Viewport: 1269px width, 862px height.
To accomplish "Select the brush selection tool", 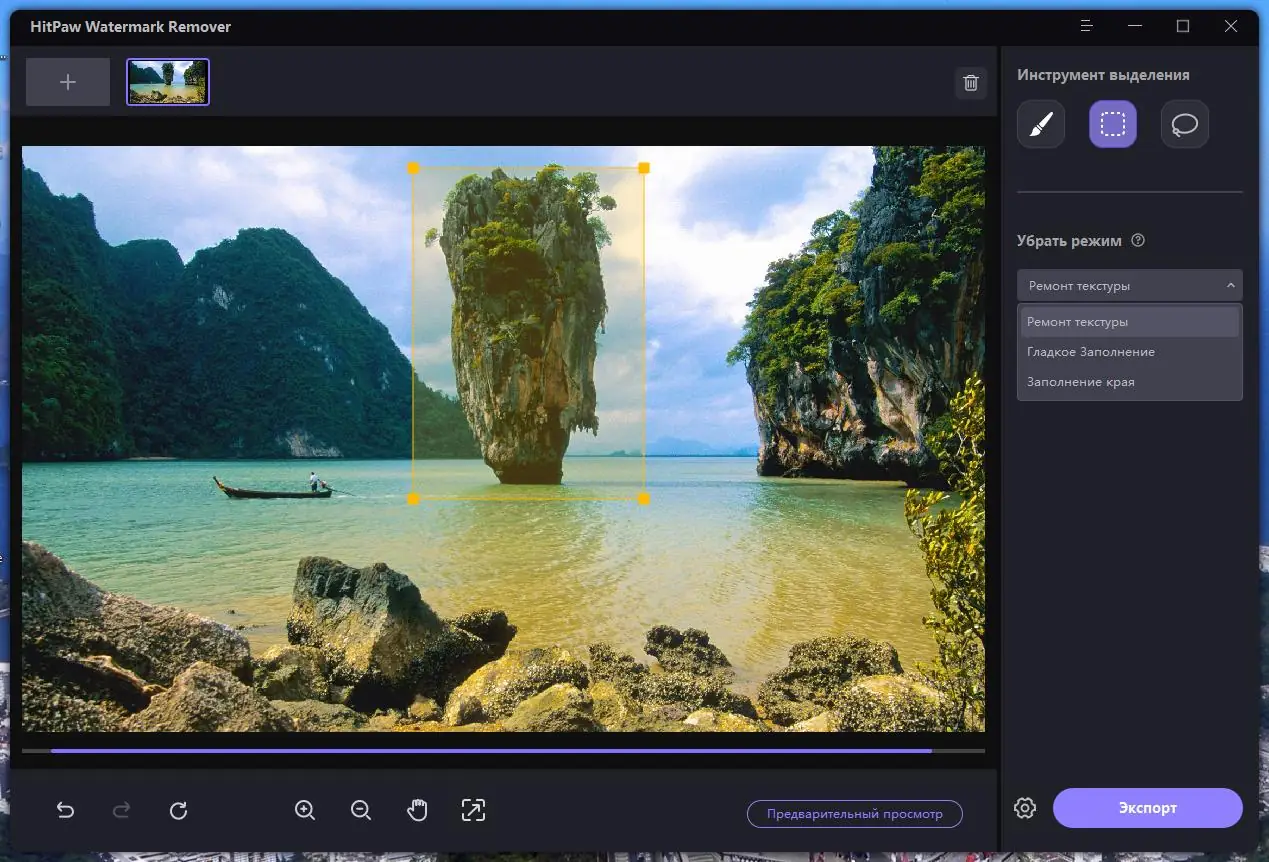I will 1041,125.
